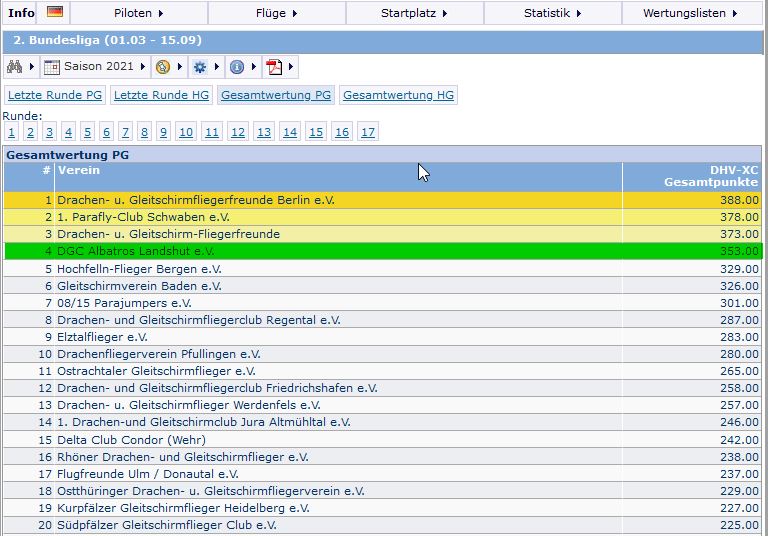
Task: Click the PDF export icon
Action: click(x=274, y=67)
